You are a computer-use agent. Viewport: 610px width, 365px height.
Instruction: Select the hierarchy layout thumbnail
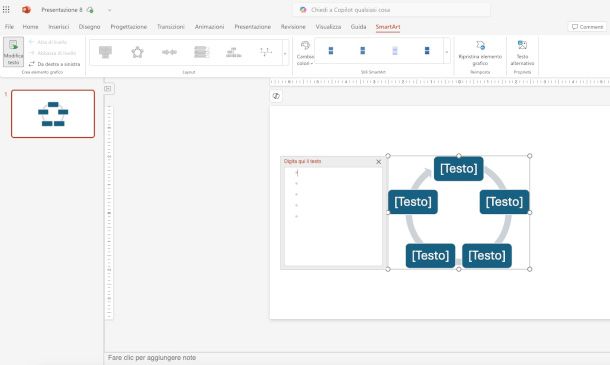pyautogui.click(x=266, y=52)
